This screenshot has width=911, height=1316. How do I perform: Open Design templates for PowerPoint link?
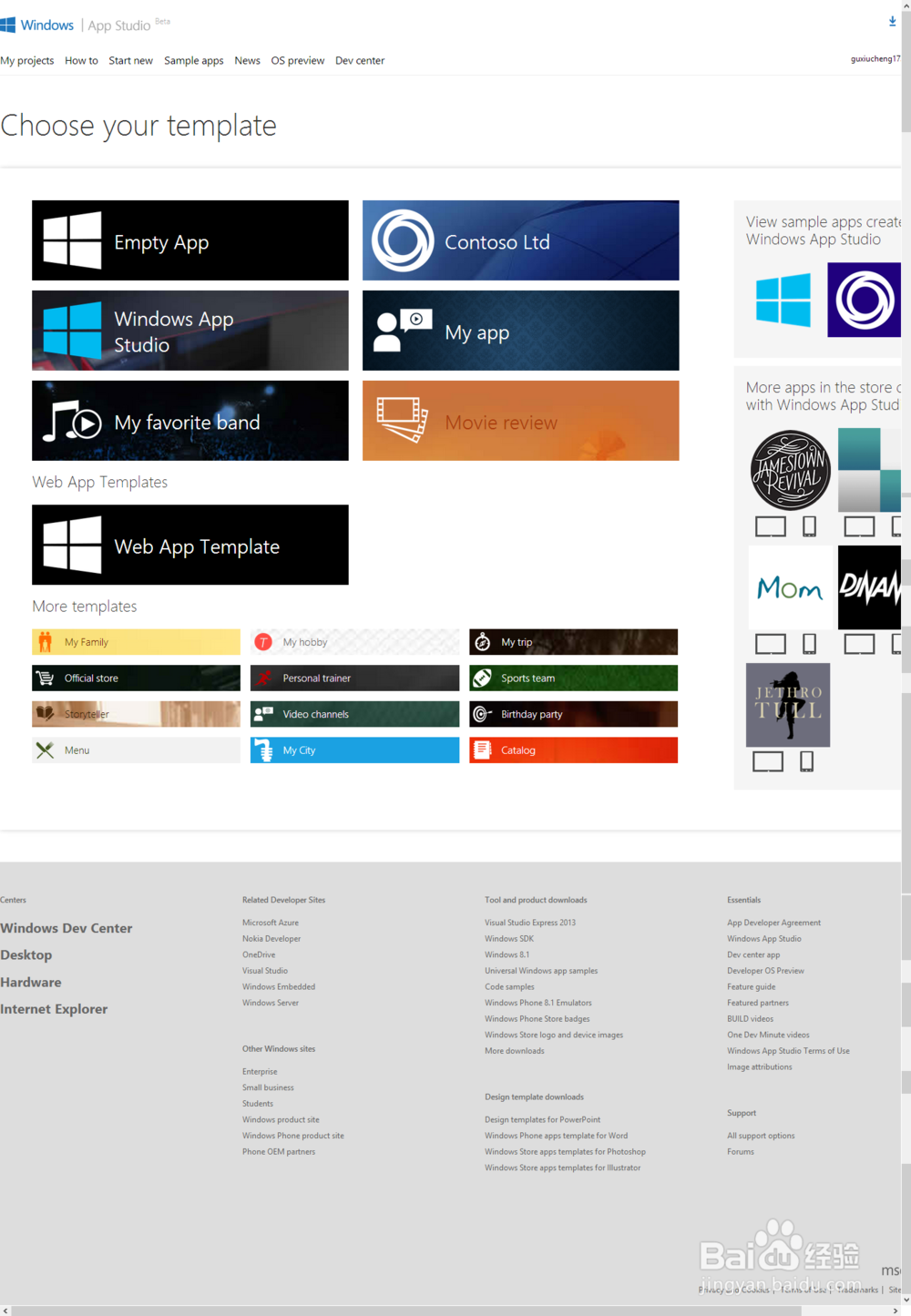[543, 1120]
